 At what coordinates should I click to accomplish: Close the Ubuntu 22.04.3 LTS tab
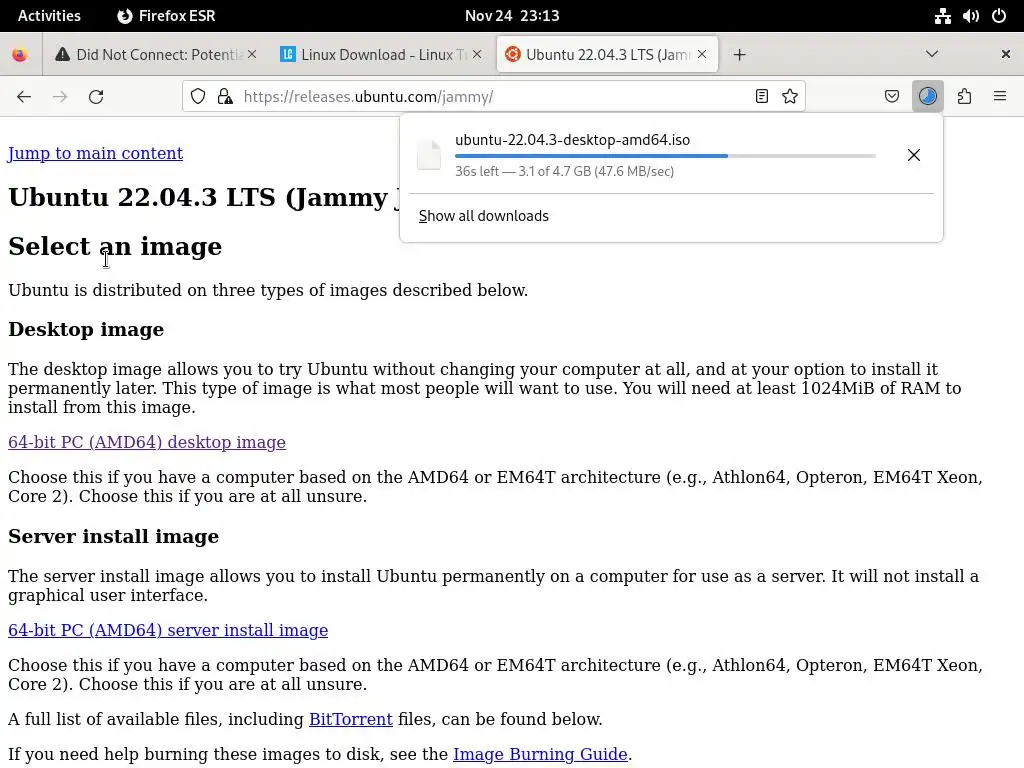pos(702,54)
